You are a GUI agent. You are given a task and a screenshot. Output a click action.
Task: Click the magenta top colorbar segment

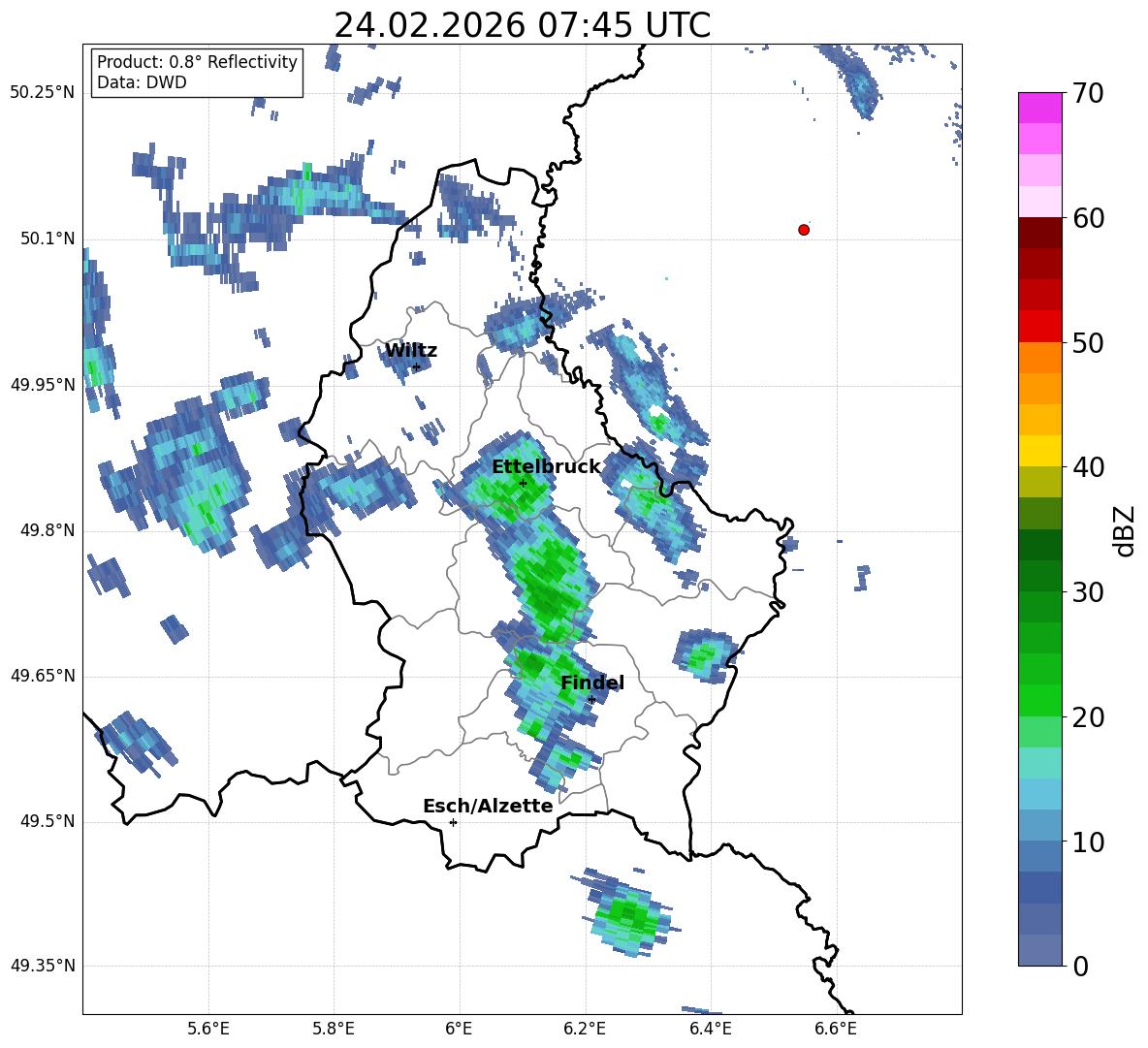[1040, 108]
